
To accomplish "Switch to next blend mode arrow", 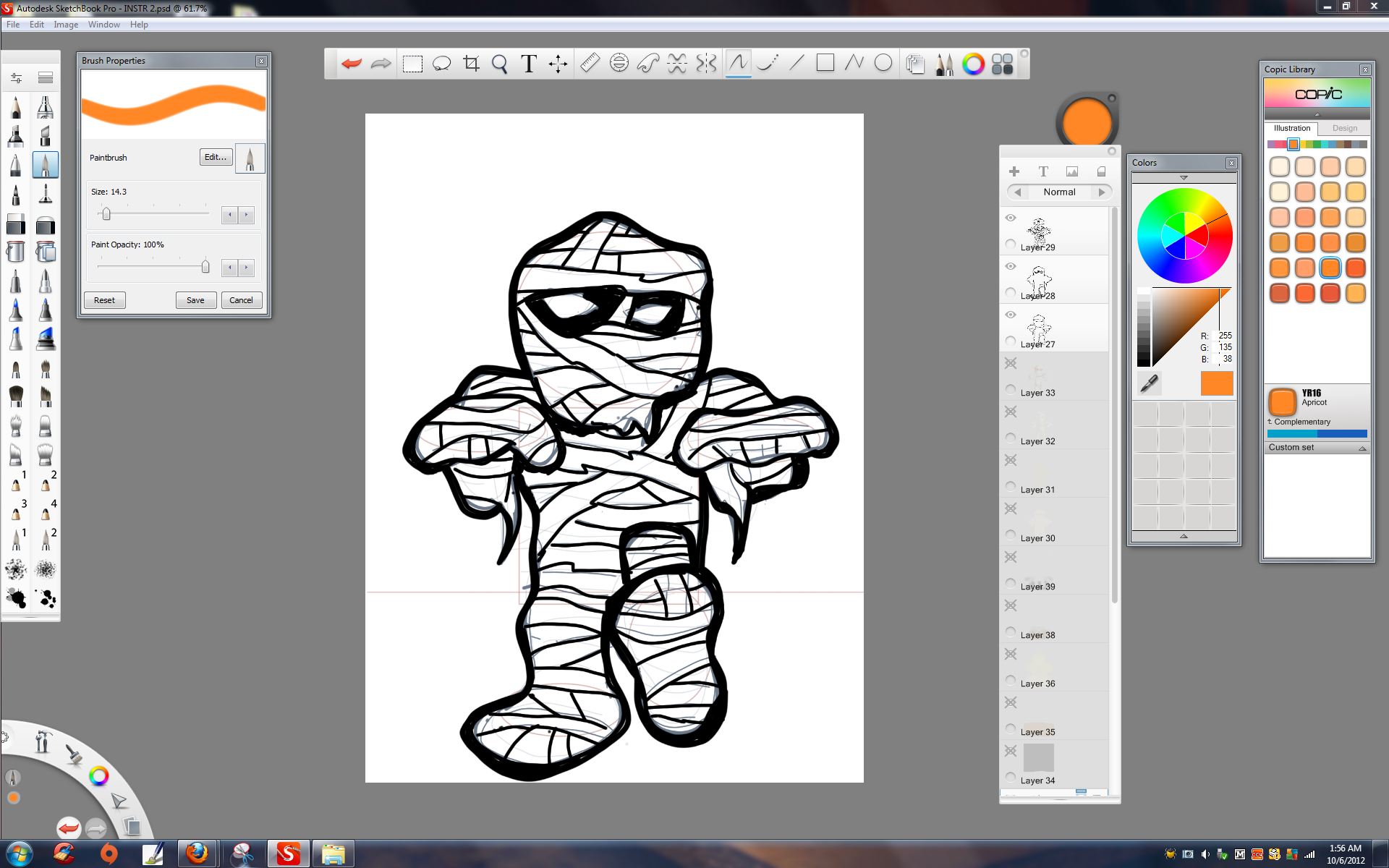I will pos(1102,192).
